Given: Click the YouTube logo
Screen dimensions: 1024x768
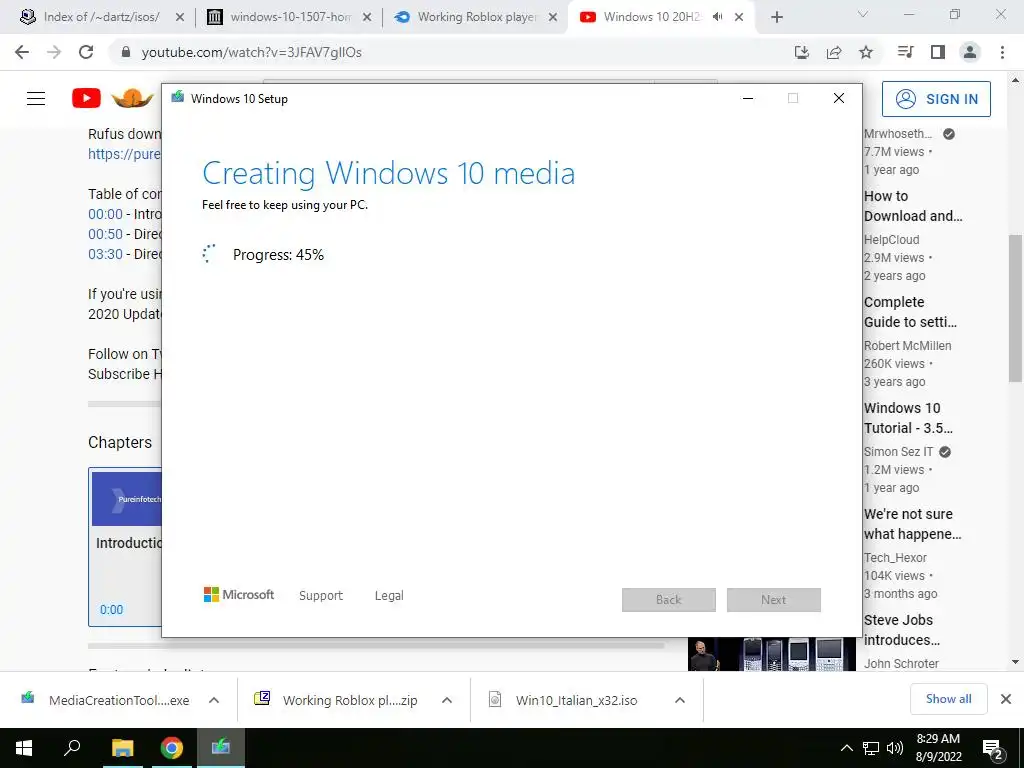Looking at the screenshot, I should [x=86, y=99].
